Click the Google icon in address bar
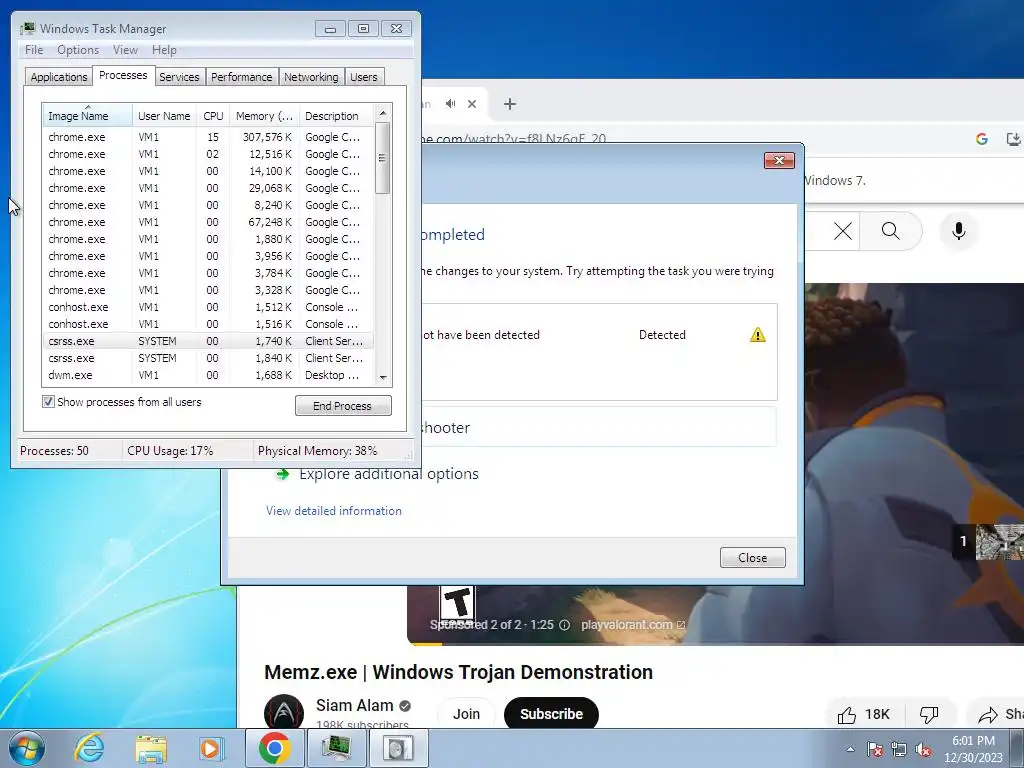Viewport: 1024px width, 768px height. pyautogui.click(x=982, y=138)
